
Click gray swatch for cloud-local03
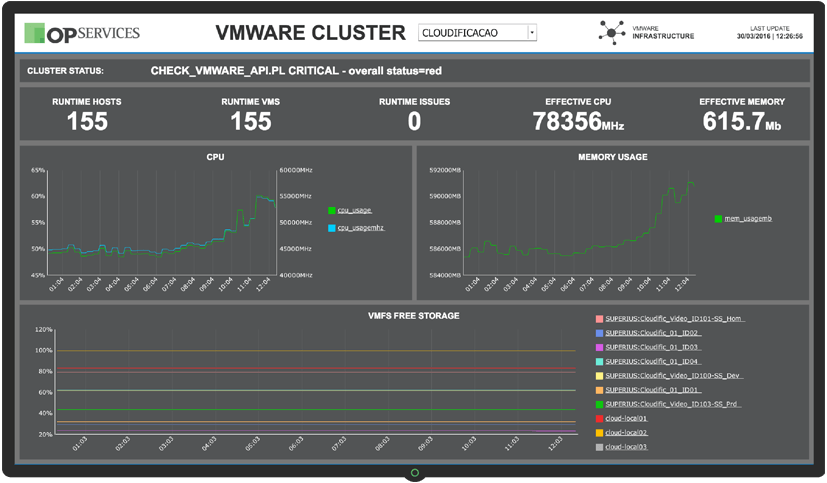click(599, 447)
